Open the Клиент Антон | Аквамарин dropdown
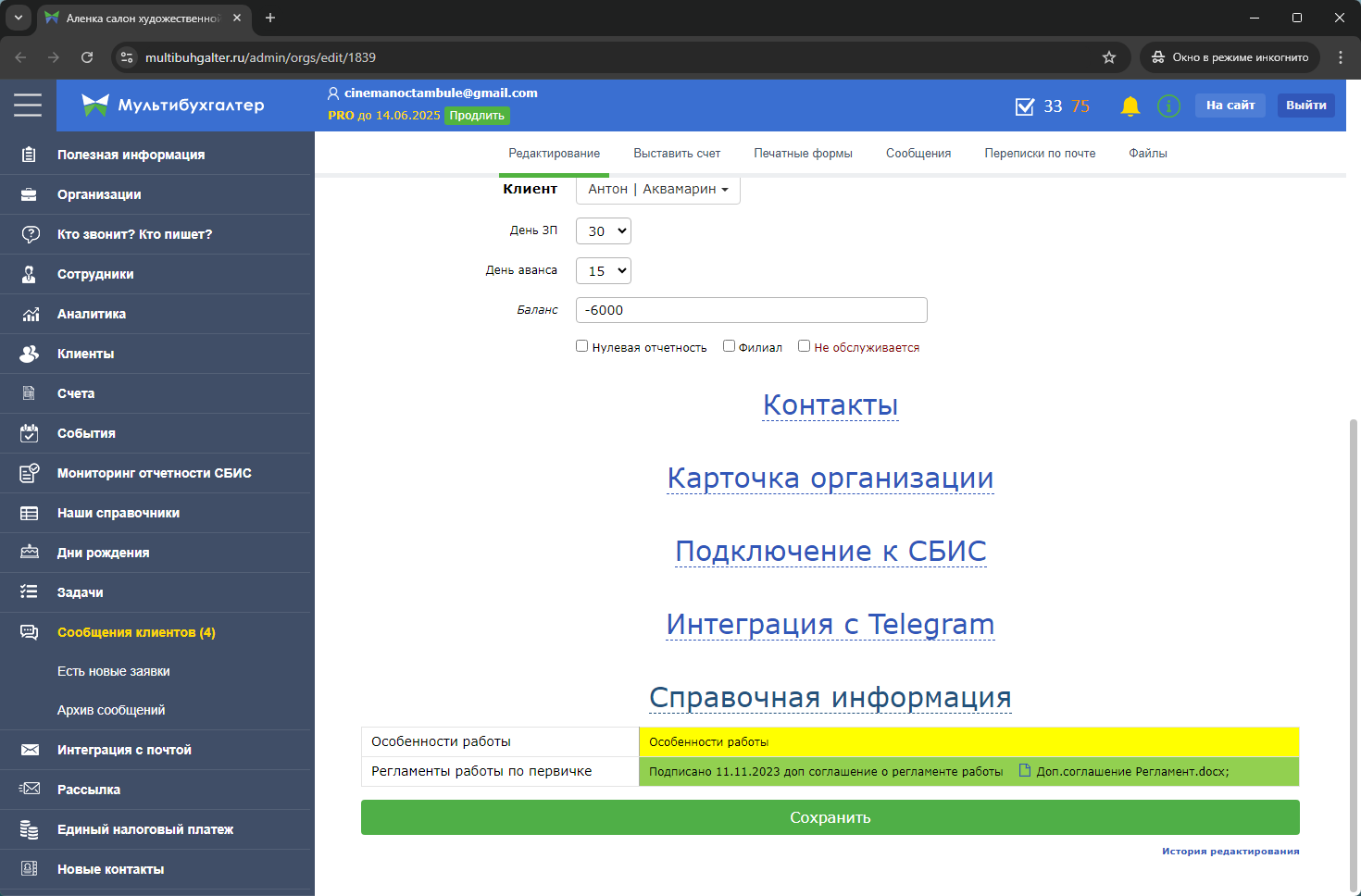This screenshot has width=1361, height=896. click(x=657, y=190)
